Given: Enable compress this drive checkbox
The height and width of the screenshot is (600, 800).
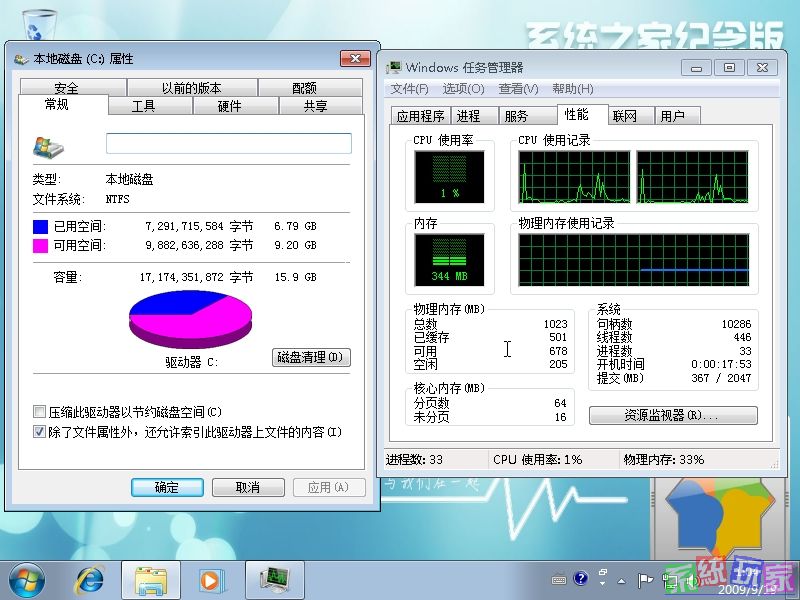Looking at the screenshot, I should (x=39, y=412).
